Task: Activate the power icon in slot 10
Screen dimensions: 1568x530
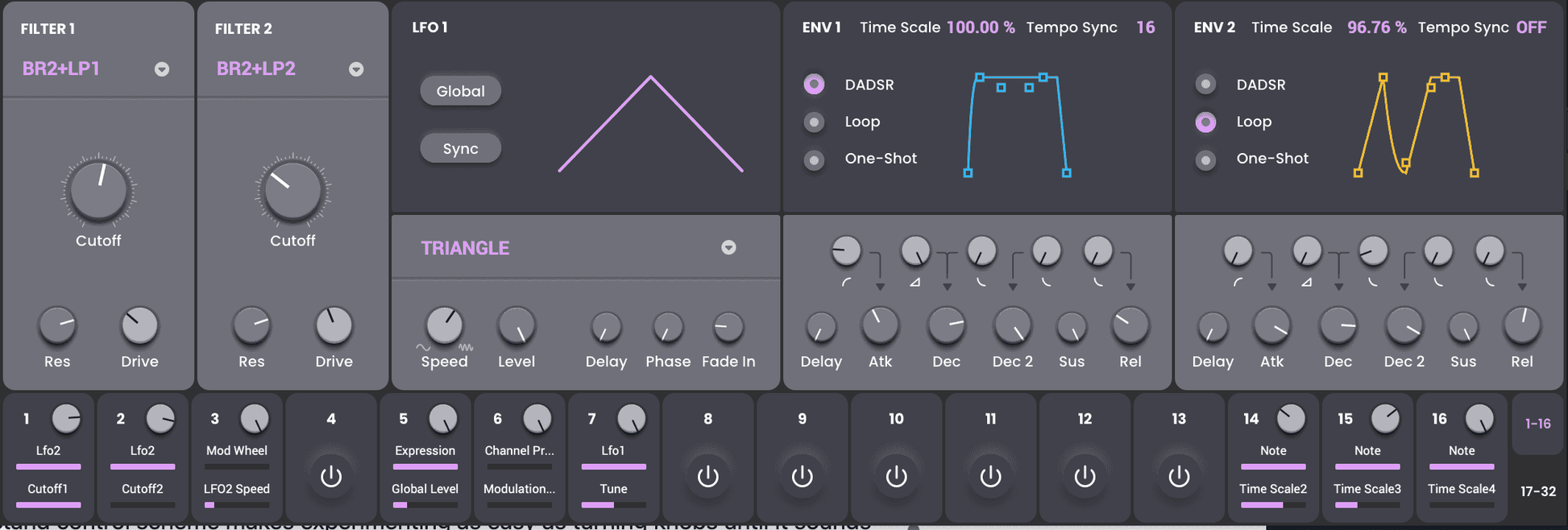Action: (x=896, y=477)
